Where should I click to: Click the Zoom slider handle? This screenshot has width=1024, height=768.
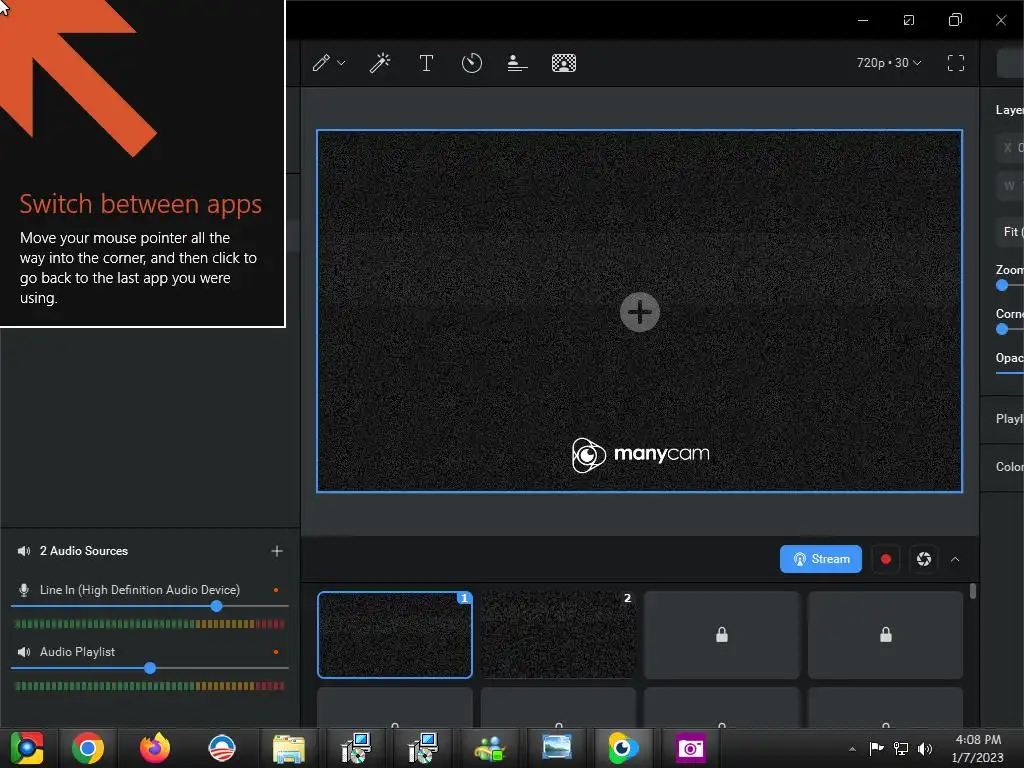coord(1002,285)
